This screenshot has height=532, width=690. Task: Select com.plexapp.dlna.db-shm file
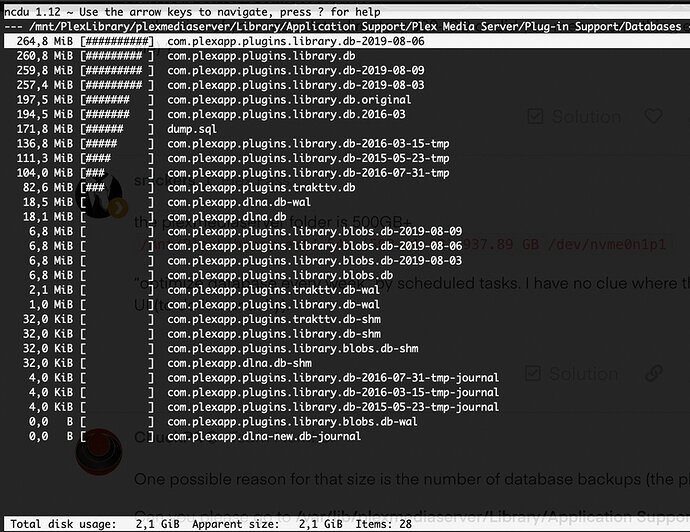point(239,363)
